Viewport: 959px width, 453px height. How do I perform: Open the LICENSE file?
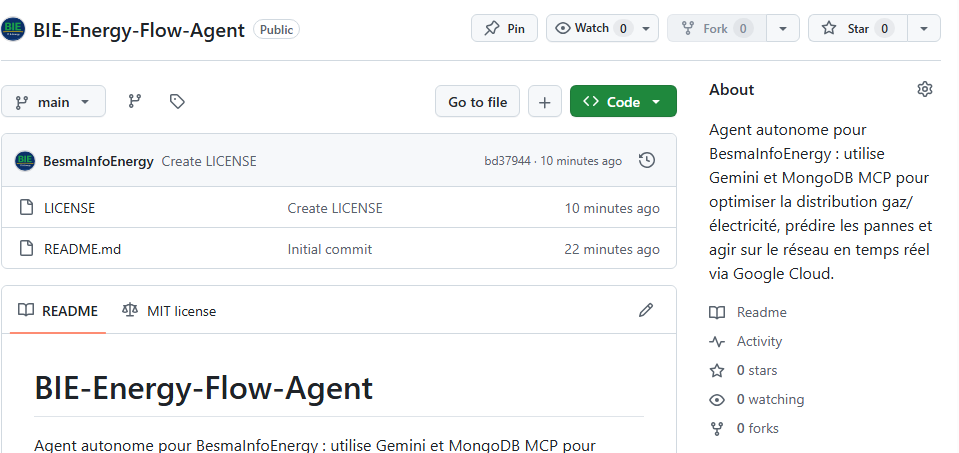70,208
